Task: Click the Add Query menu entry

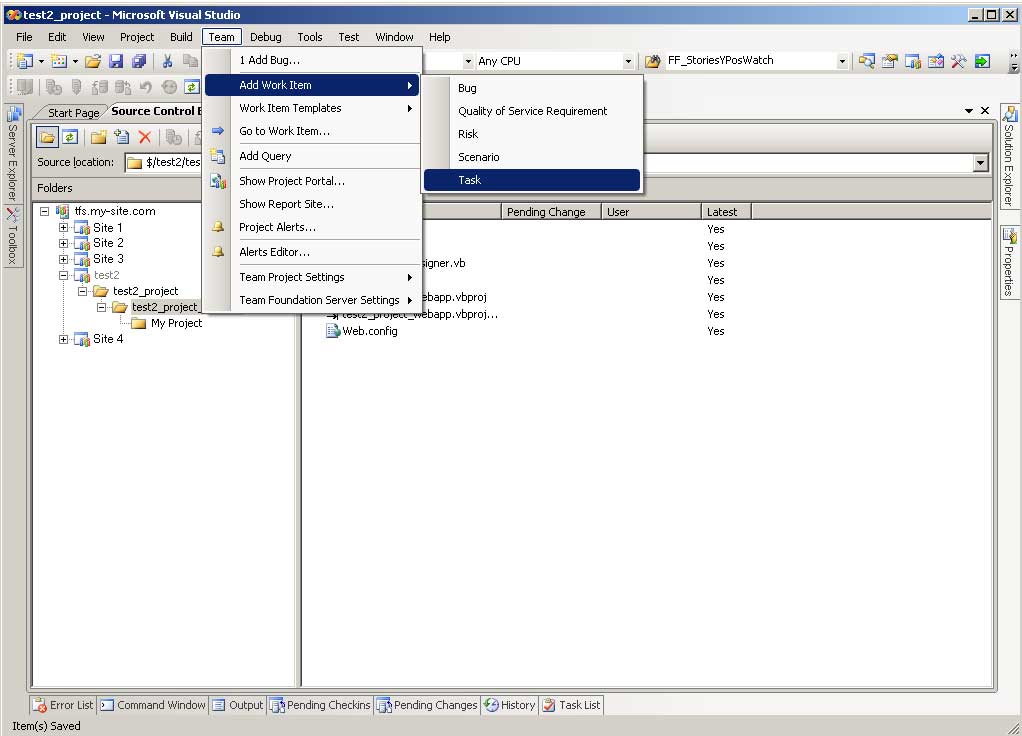Action: click(x=312, y=156)
